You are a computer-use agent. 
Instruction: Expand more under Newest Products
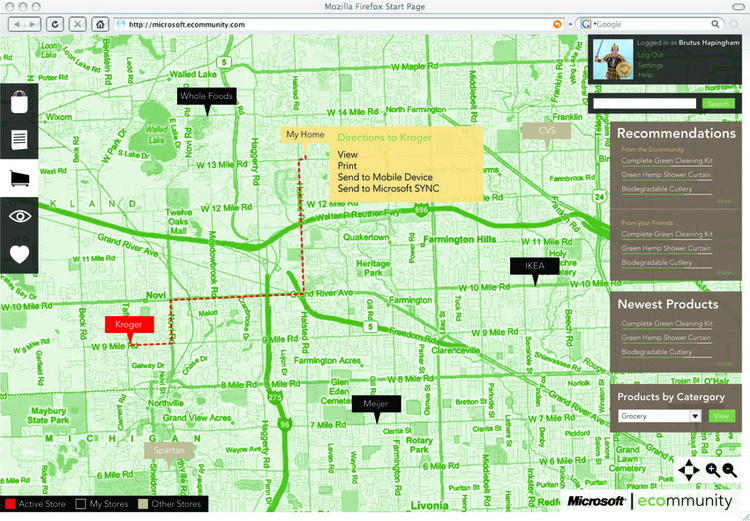click(x=724, y=365)
